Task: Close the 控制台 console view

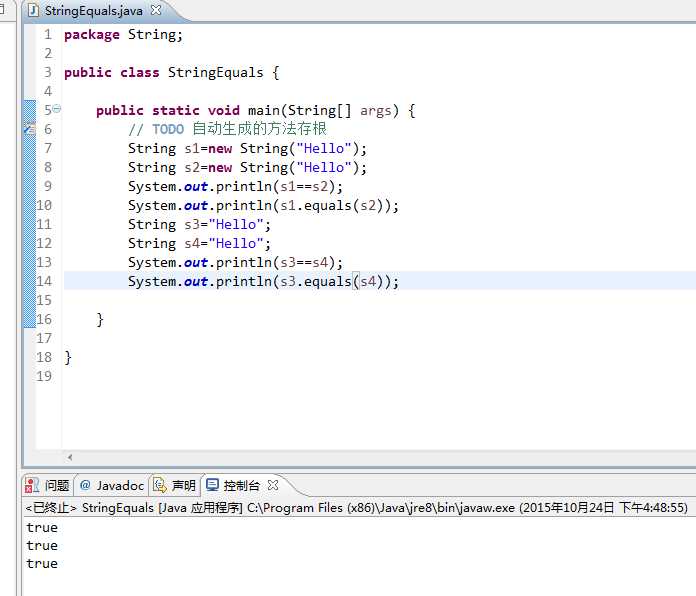Action: 273,485
